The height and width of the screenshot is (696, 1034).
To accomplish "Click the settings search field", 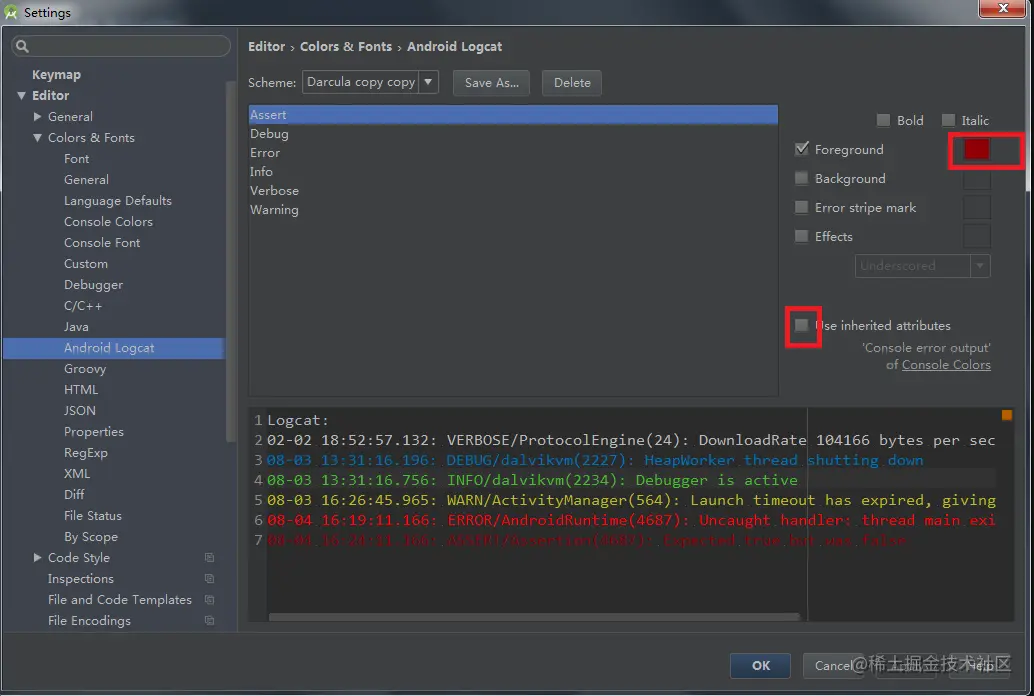I will click(121, 46).
